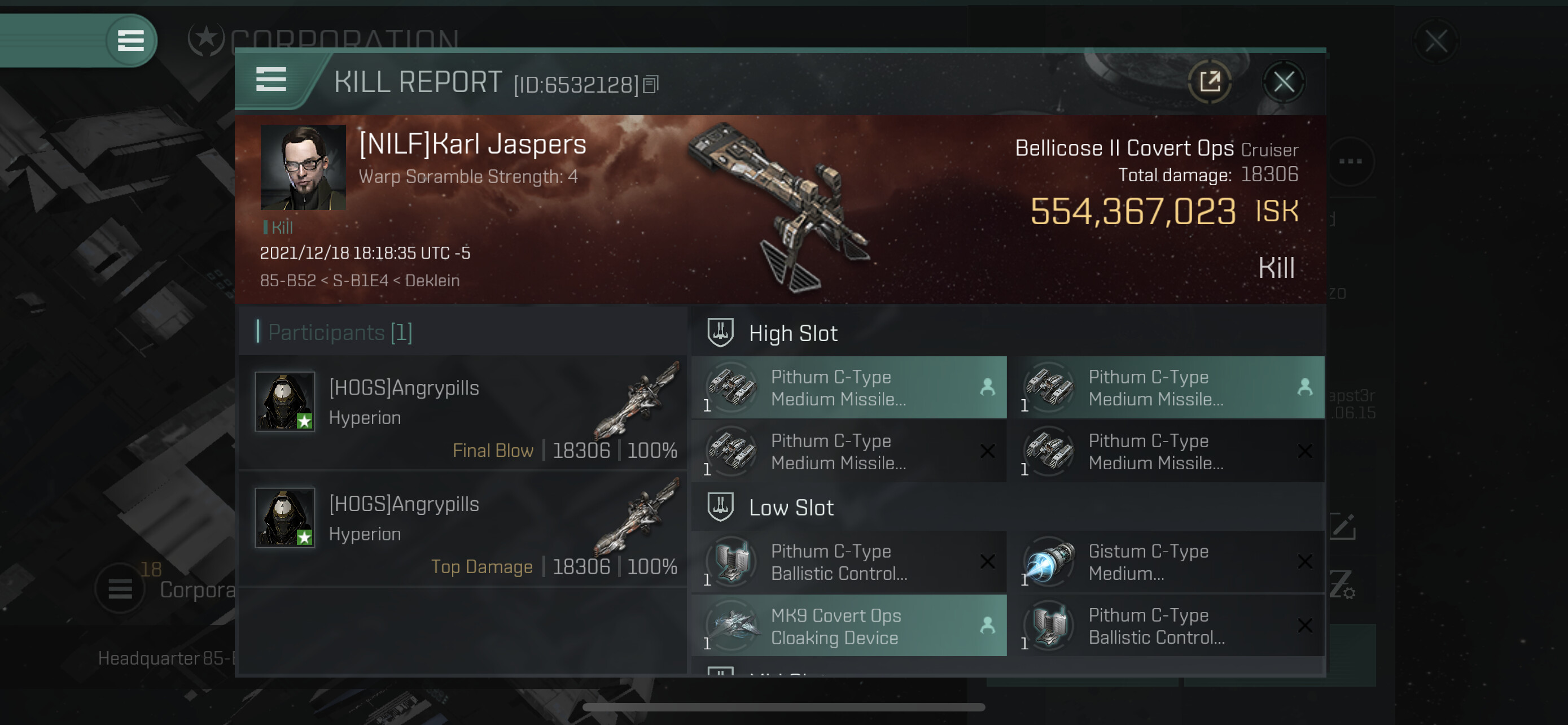Open Top Damage participant Angrypills portrait
Image resolution: width=1568 pixels, height=725 pixels.
(285, 517)
